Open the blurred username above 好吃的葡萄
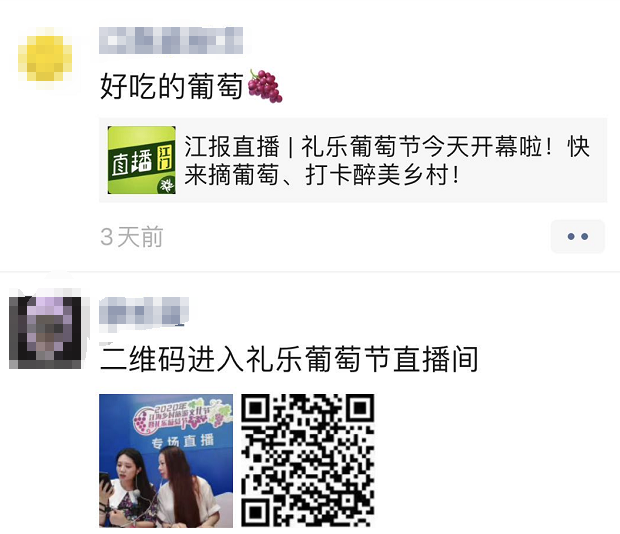The height and width of the screenshot is (534, 620). 171,40
